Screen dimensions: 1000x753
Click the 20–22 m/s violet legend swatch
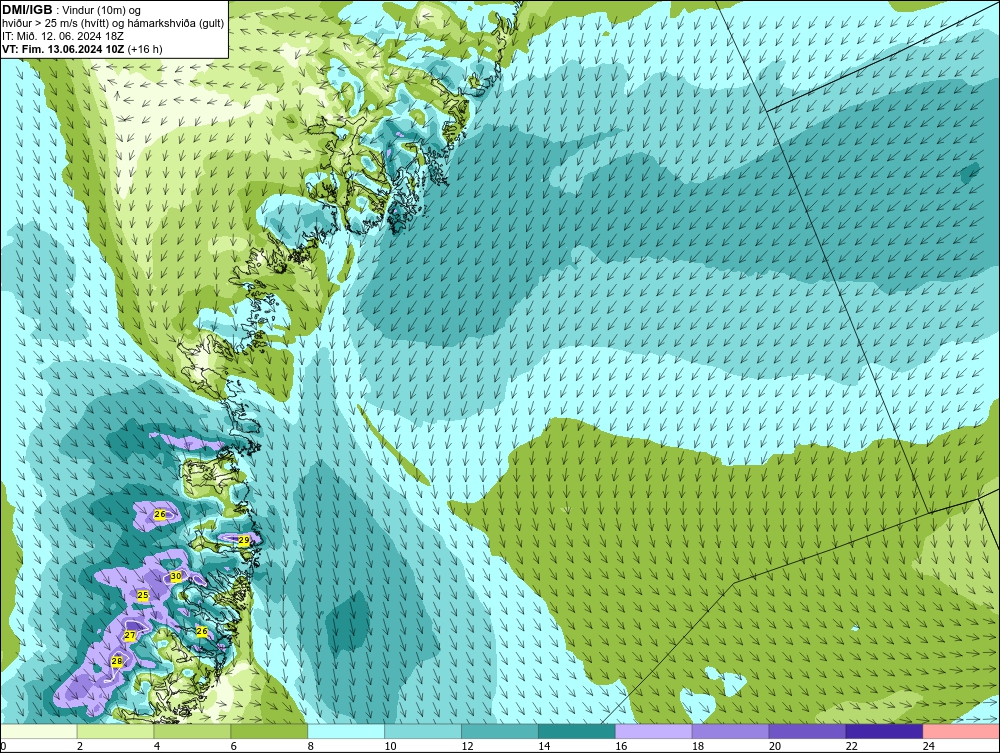coord(807,731)
